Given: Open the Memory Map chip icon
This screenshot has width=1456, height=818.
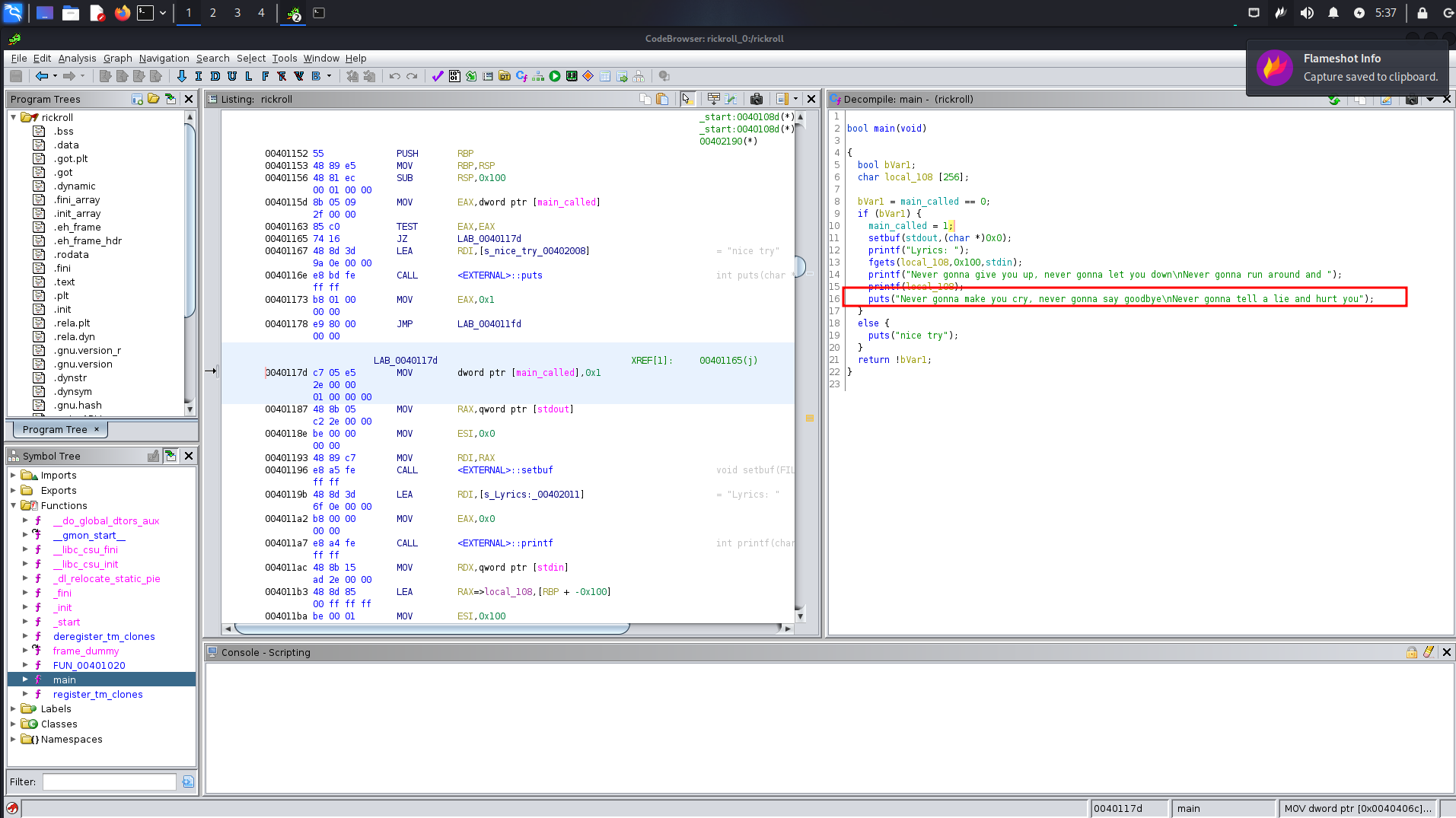Looking at the screenshot, I should [x=572, y=76].
